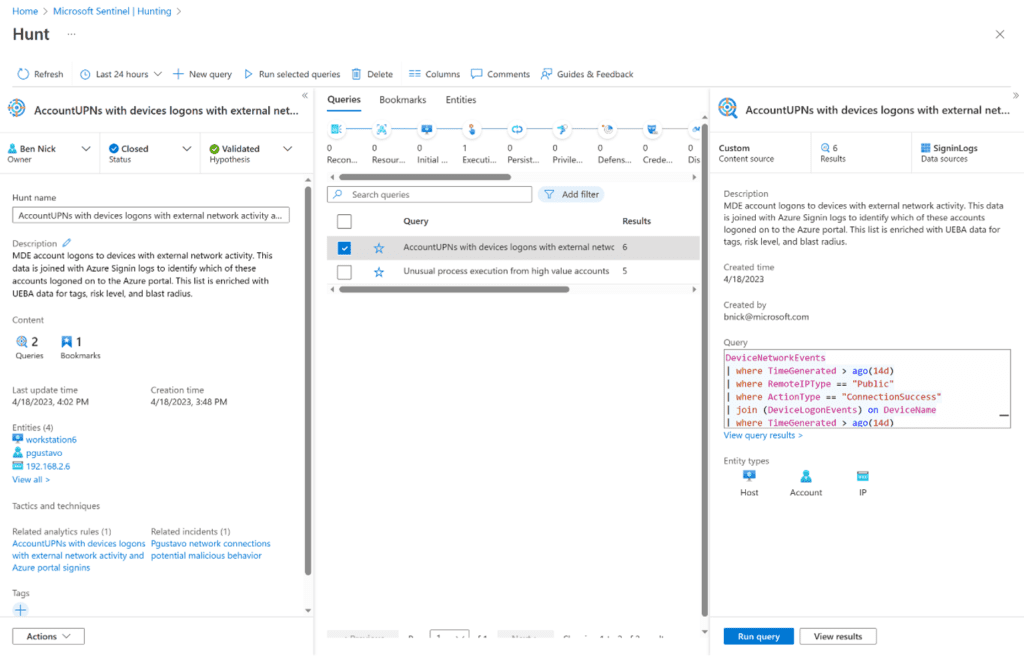This screenshot has width=1024, height=656.
Task: Click the Run query button
Action: 758,636
